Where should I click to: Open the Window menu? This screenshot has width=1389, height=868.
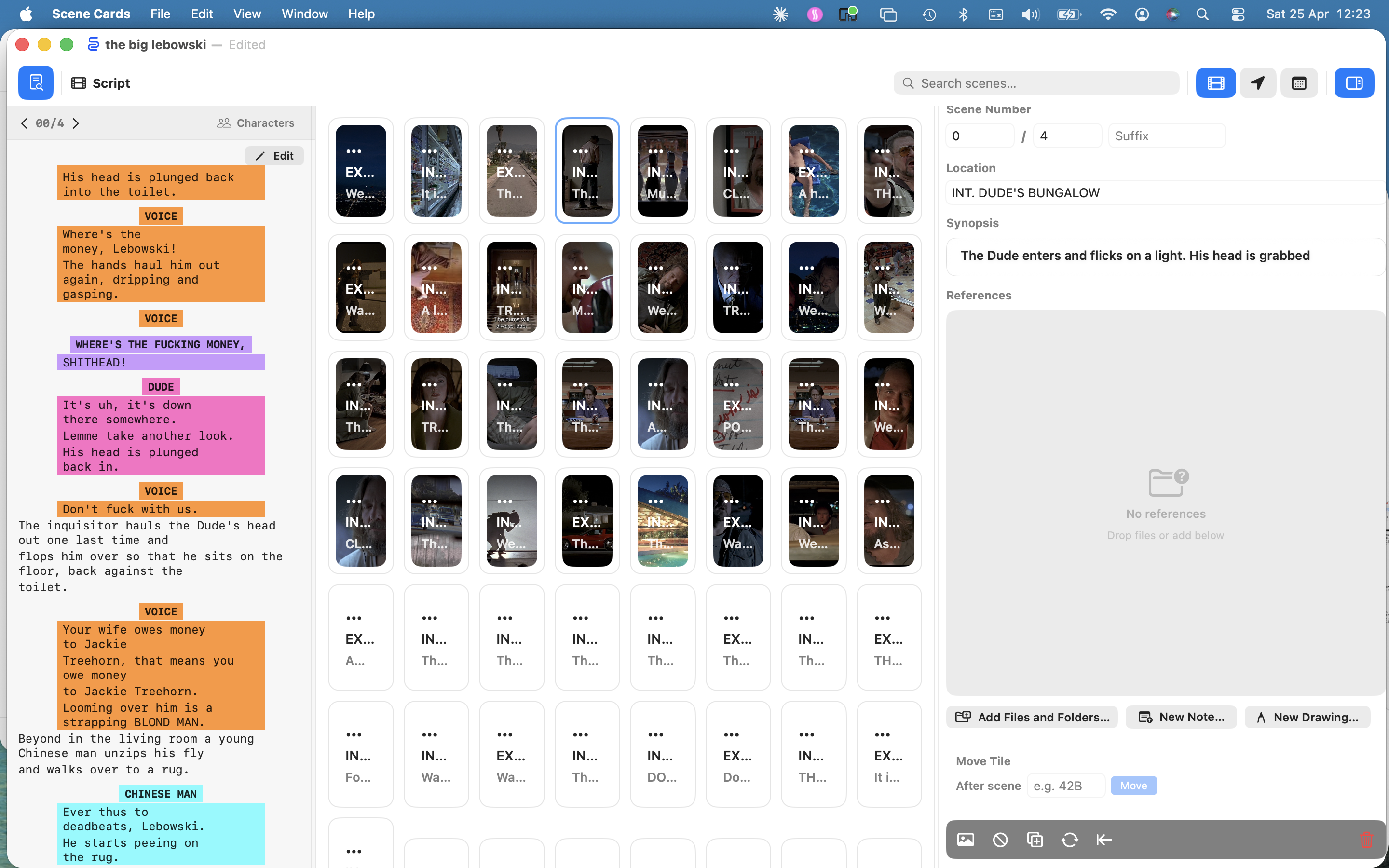point(304,14)
